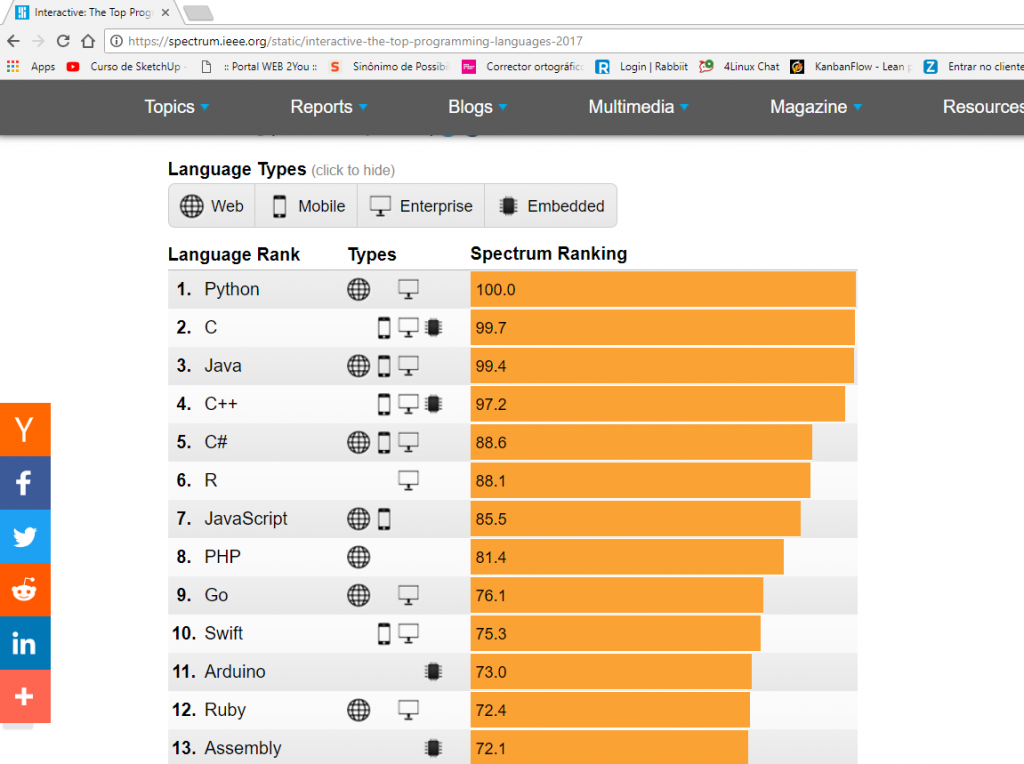Click the Python orange ranking bar

pyautogui.click(x=663, y=289)
